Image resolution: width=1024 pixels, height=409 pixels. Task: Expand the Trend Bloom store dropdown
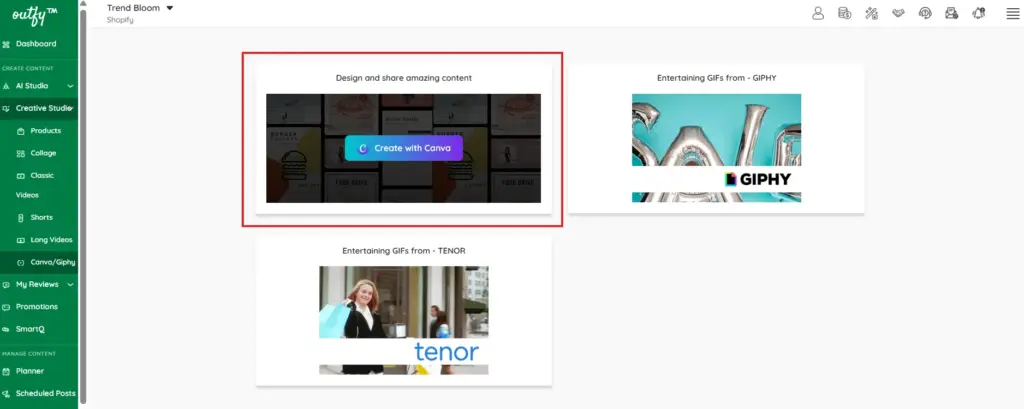coord(170,8)
